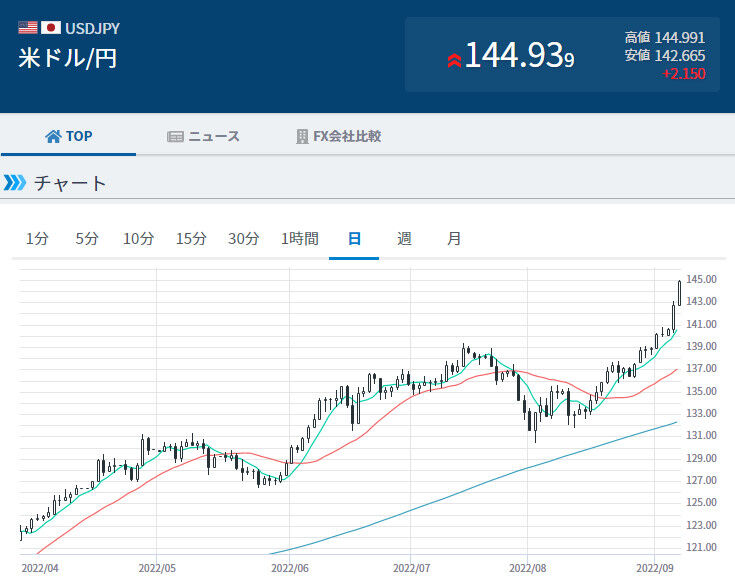Image resolution: width=735 pixels, height=576 pixels.
Task: Click the US flag icon
Action: 28,28
